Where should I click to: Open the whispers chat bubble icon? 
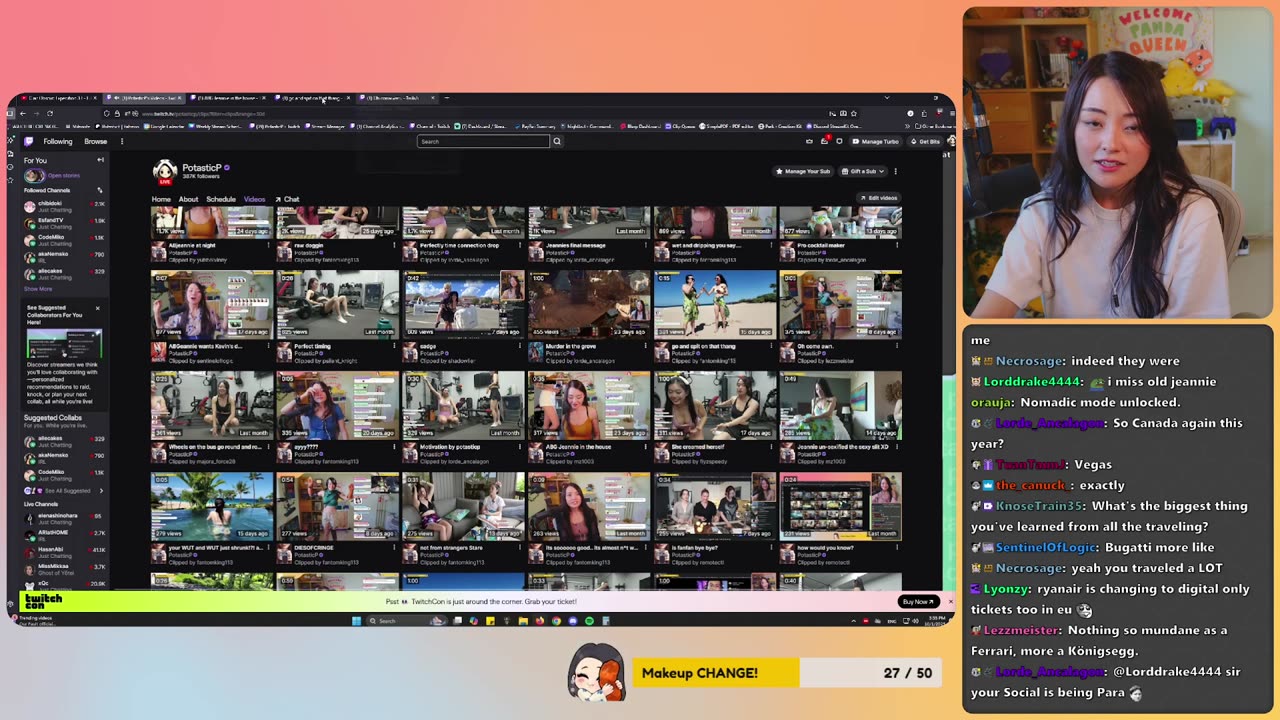[839, 141]
